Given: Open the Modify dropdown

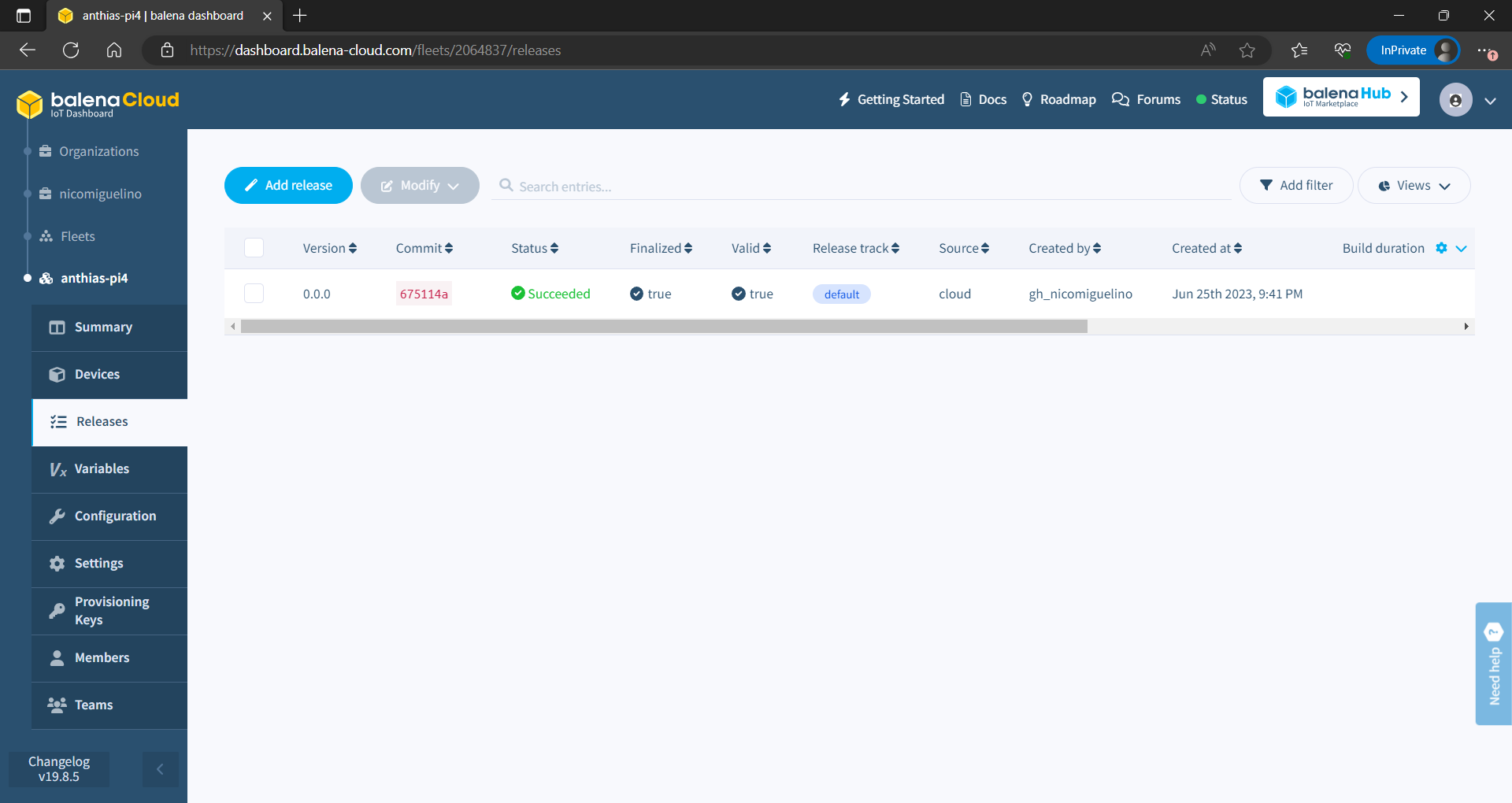Looking at the screenshot, I should [x=420, y=186].
